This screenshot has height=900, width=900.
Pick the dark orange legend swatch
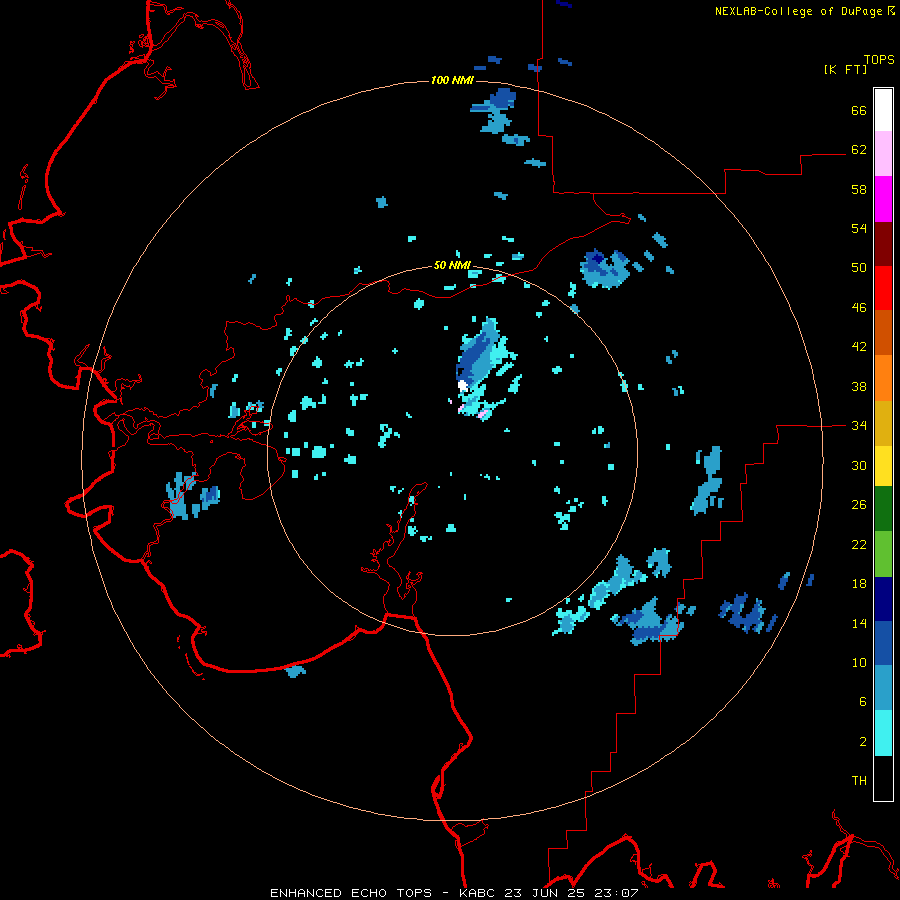click(x=883, y=332)
